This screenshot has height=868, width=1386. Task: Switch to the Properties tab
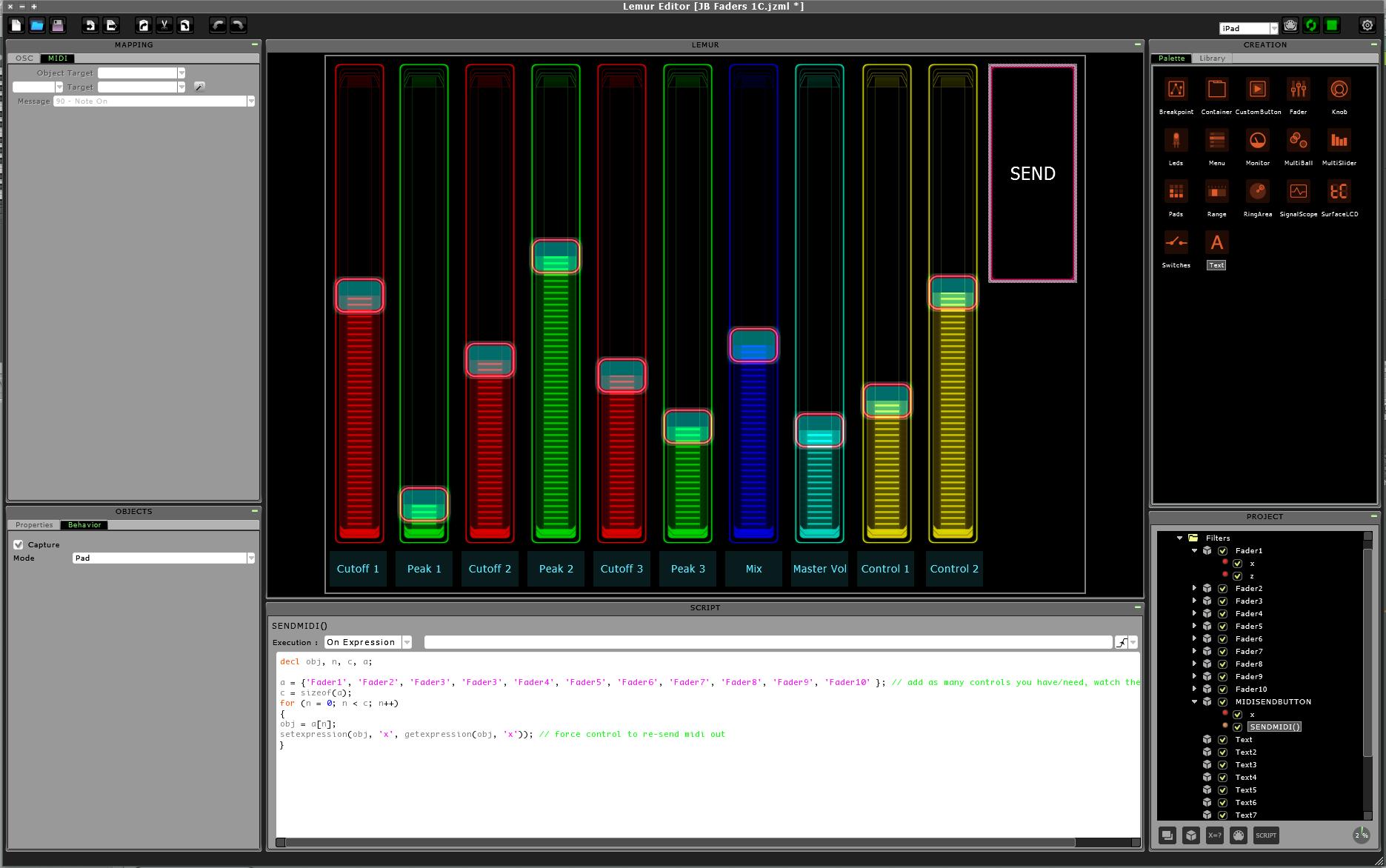click(x=34, y=525)
